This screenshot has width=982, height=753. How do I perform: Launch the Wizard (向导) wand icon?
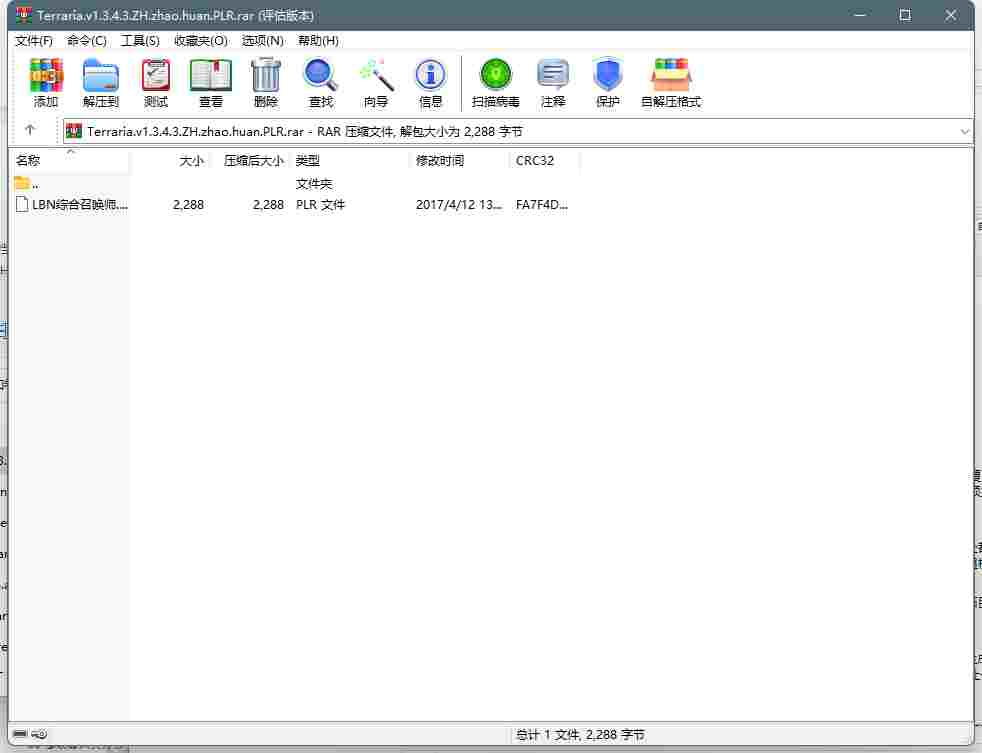pos(376,82)
